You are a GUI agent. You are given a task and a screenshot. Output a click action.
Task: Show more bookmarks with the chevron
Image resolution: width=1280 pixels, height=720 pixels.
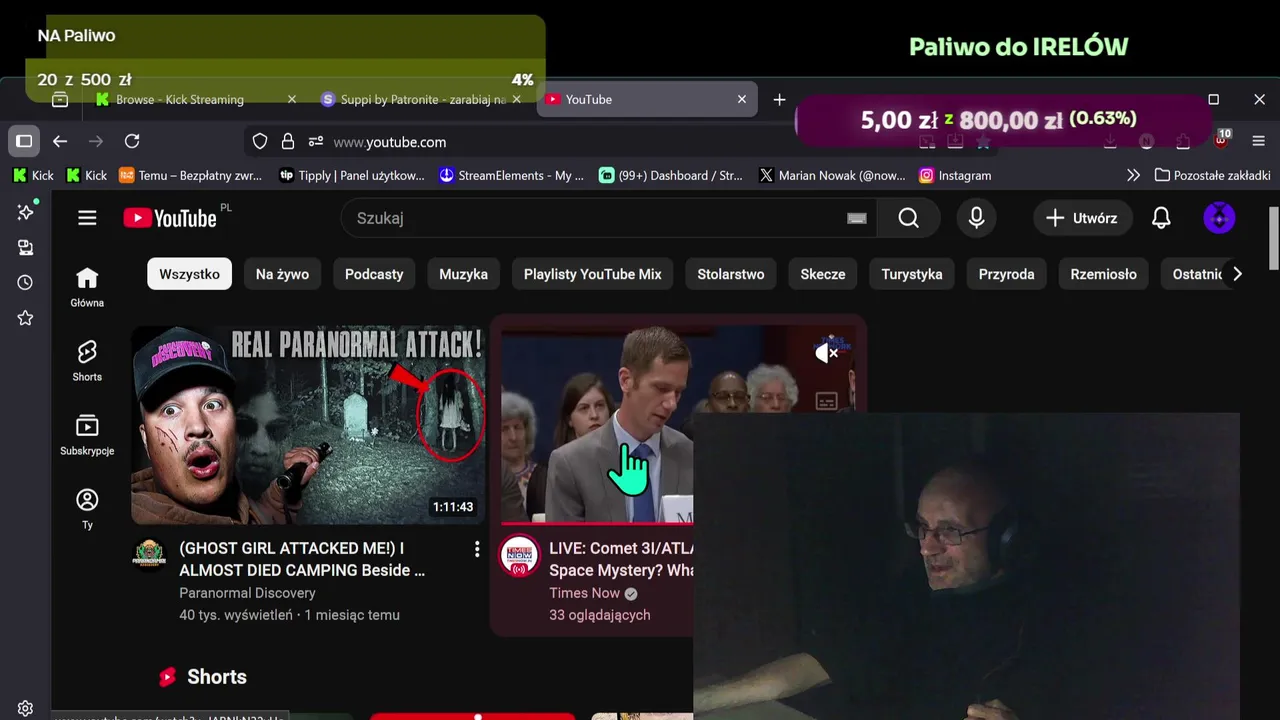[1132, 175]
